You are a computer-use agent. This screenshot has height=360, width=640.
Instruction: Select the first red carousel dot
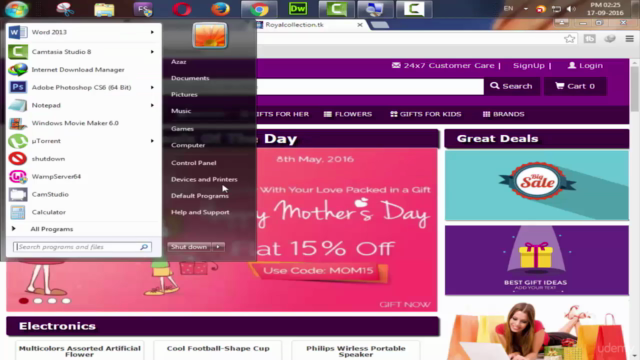pyautogui.click(x=24, y=301)
